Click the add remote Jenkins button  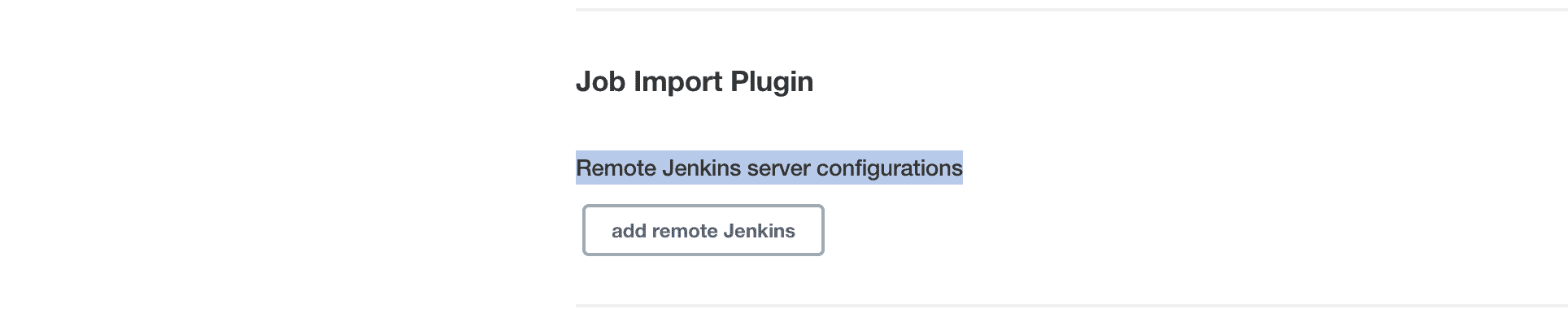click(x=703, y=230)
